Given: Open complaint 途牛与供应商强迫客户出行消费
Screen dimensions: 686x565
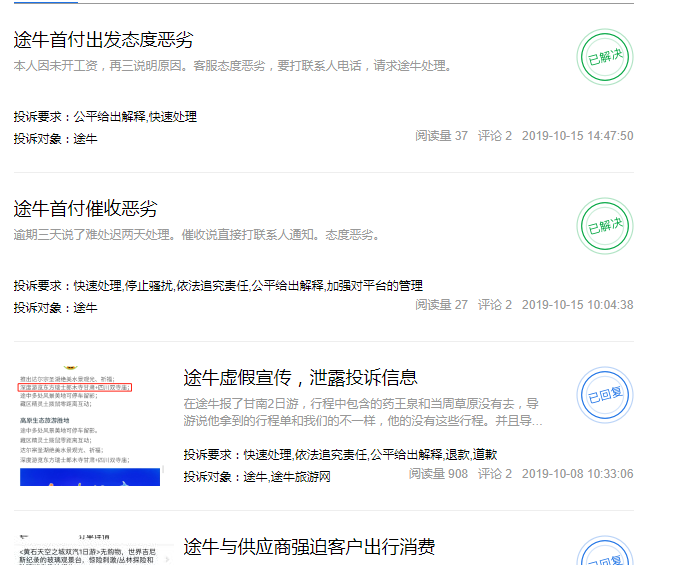Looking at the screenshot, I should tap(309, 547).
